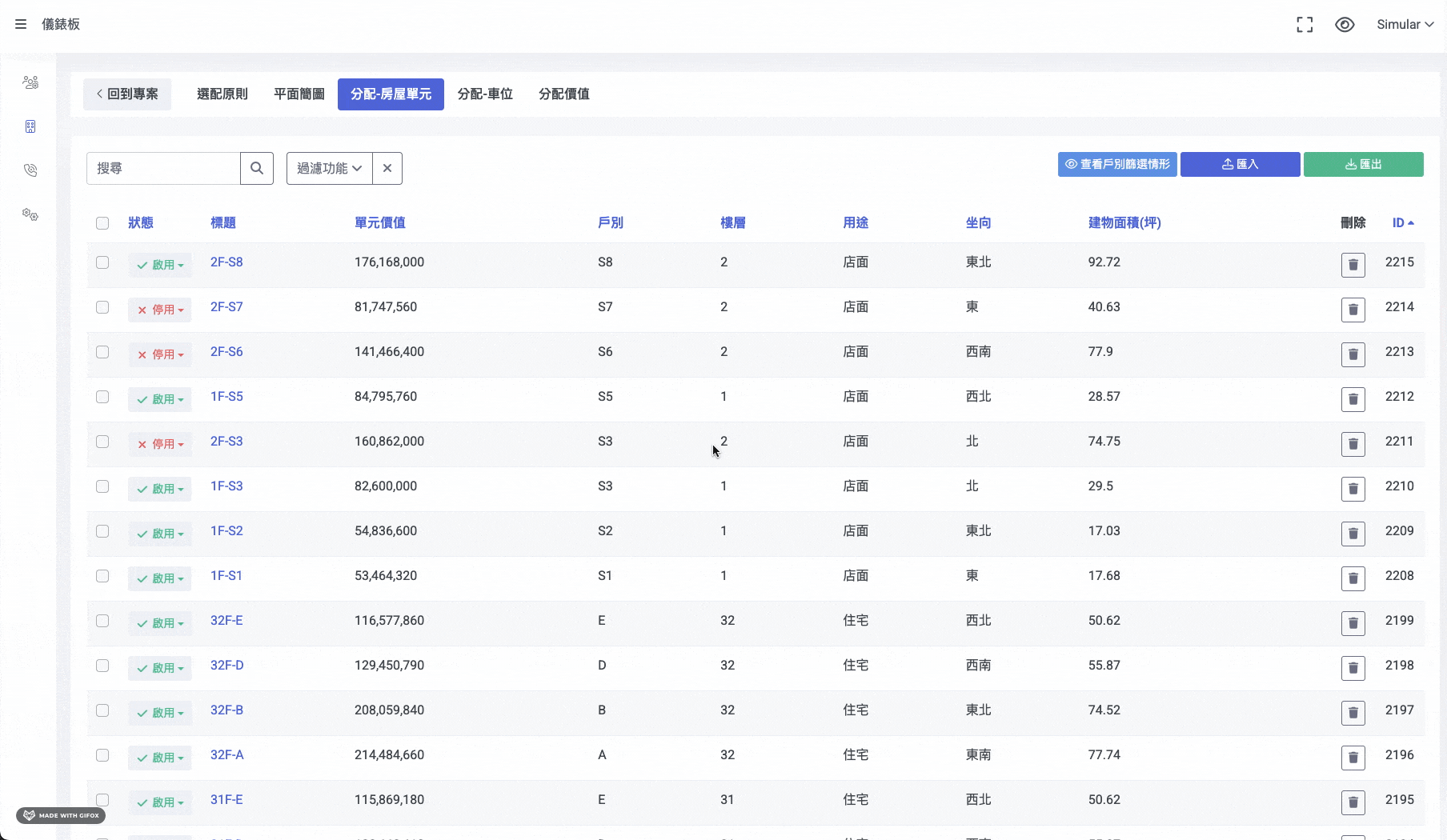1447x840 pixels.
Task: Toggle fullscreen mode icon
Action: click(x=1305, y=25)
